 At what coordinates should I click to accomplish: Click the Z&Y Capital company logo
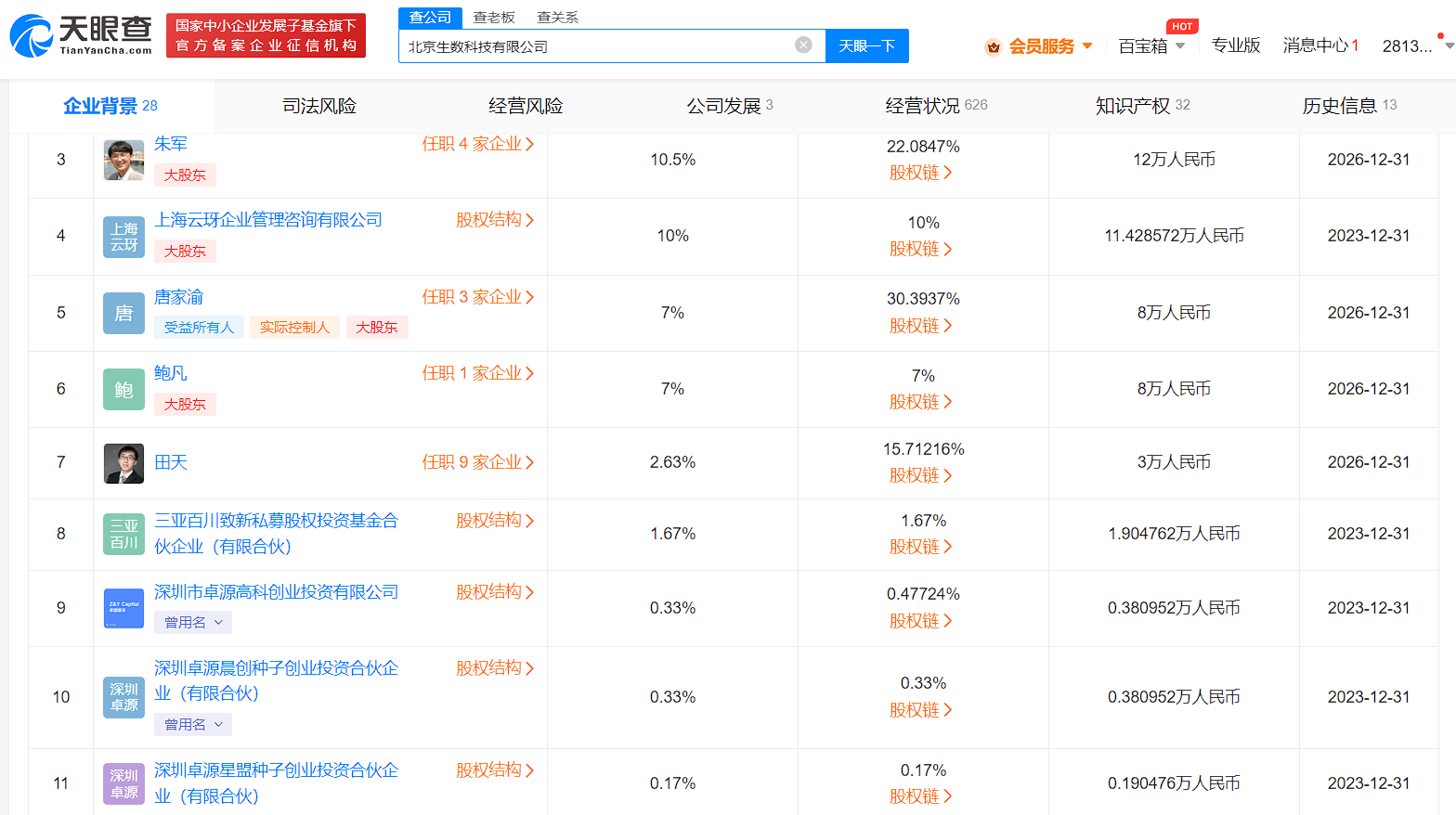[x=123, y=608]
